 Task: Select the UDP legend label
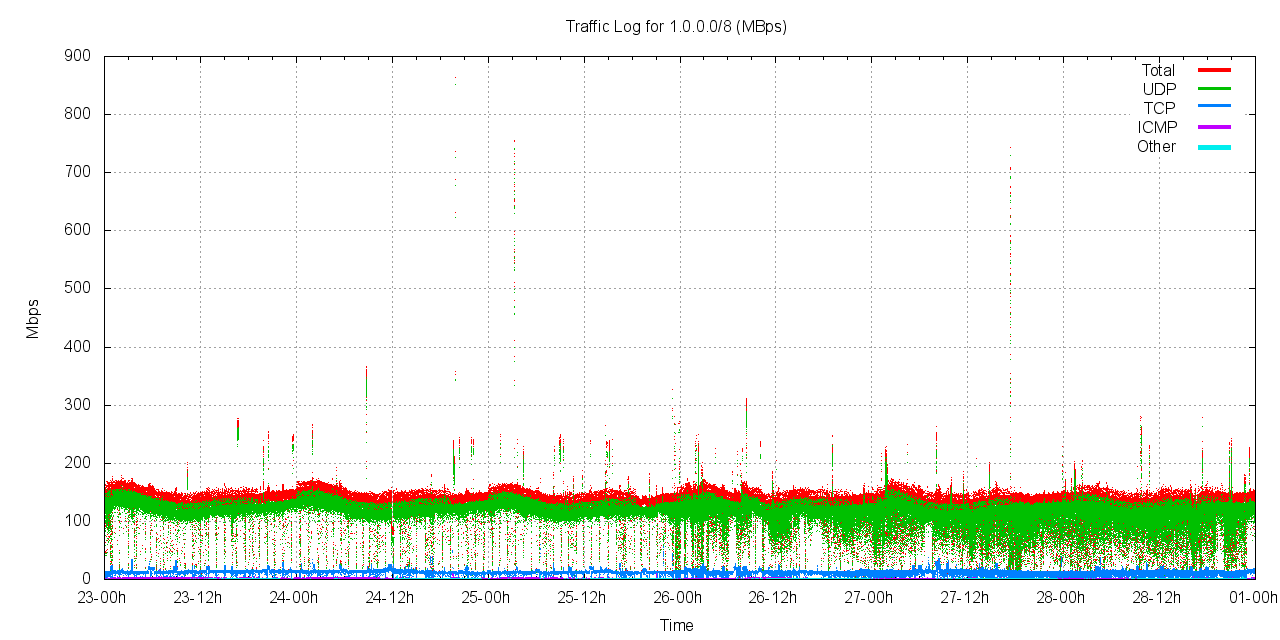pos(1159,89)
